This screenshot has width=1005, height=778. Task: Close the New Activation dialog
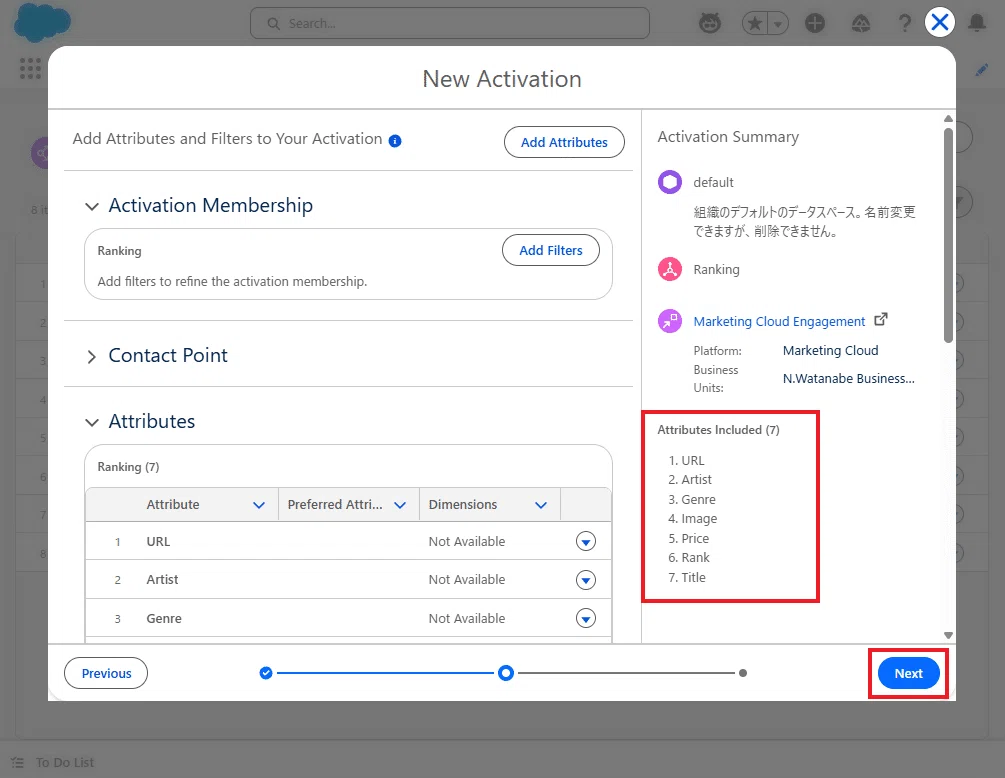click(x=940, y=22)
